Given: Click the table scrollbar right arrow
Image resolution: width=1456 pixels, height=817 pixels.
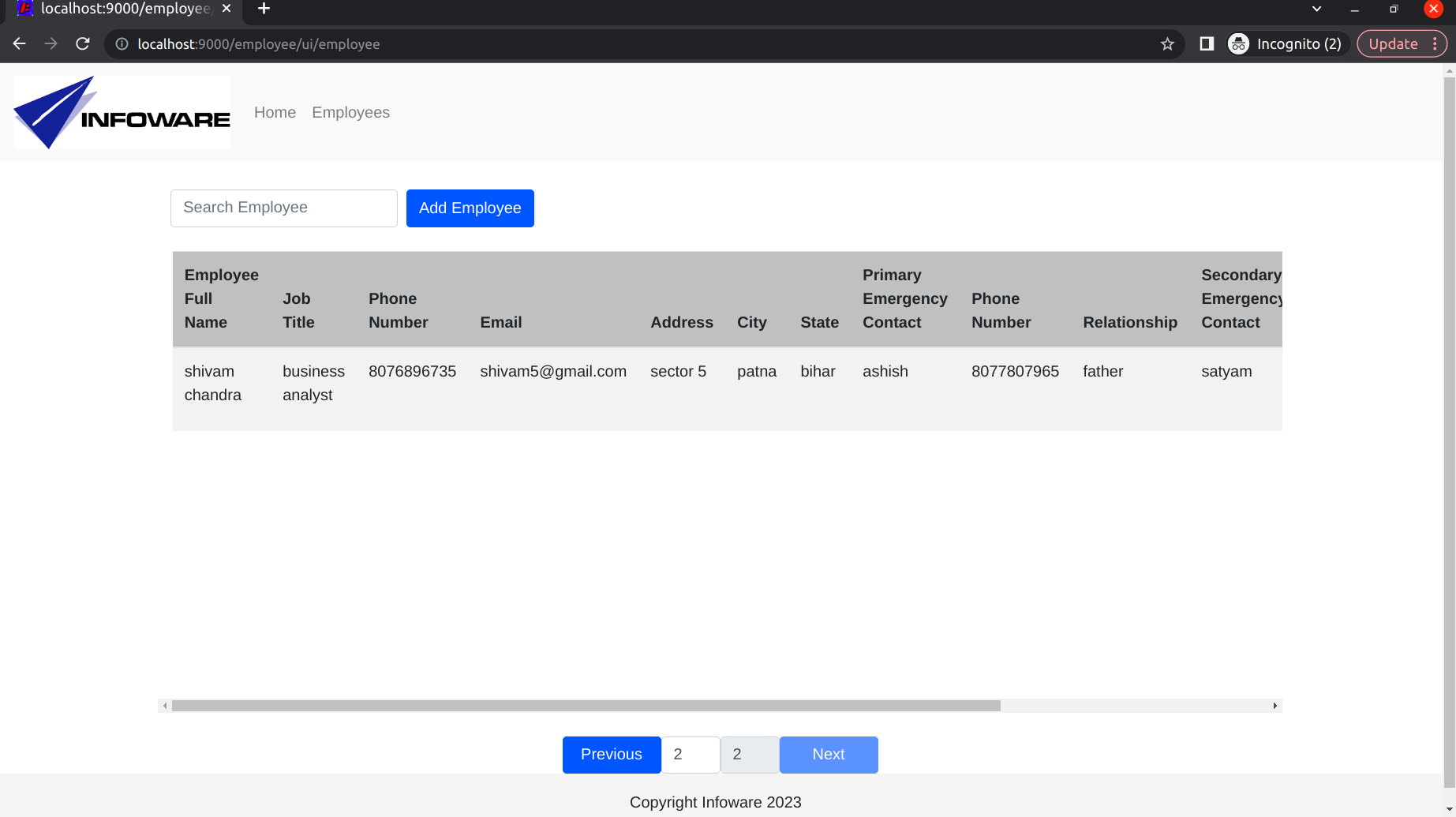Looking at the screenshot, I should point(1275,706).
